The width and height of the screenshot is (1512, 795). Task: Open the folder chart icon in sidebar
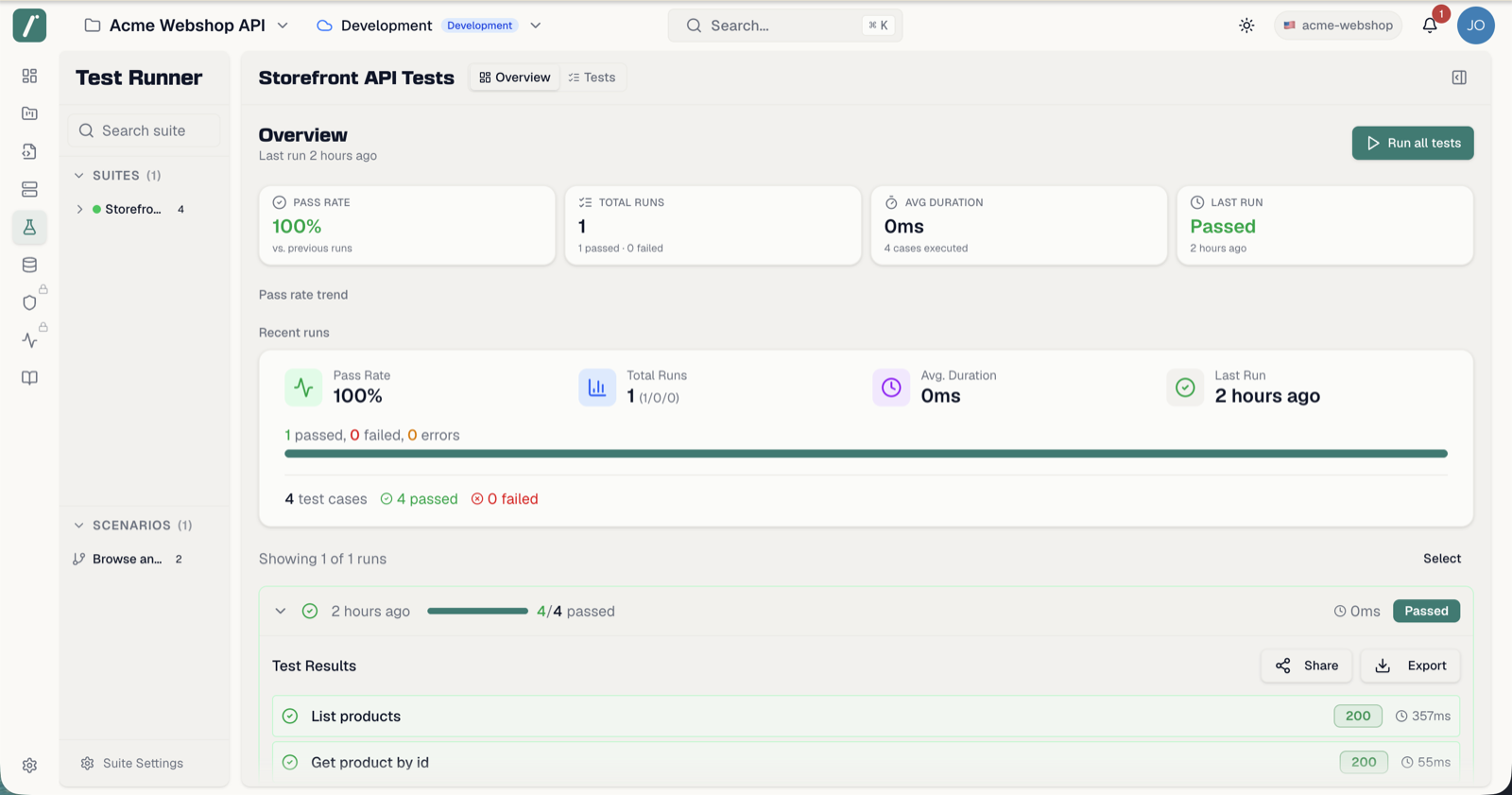click(29, 113)
